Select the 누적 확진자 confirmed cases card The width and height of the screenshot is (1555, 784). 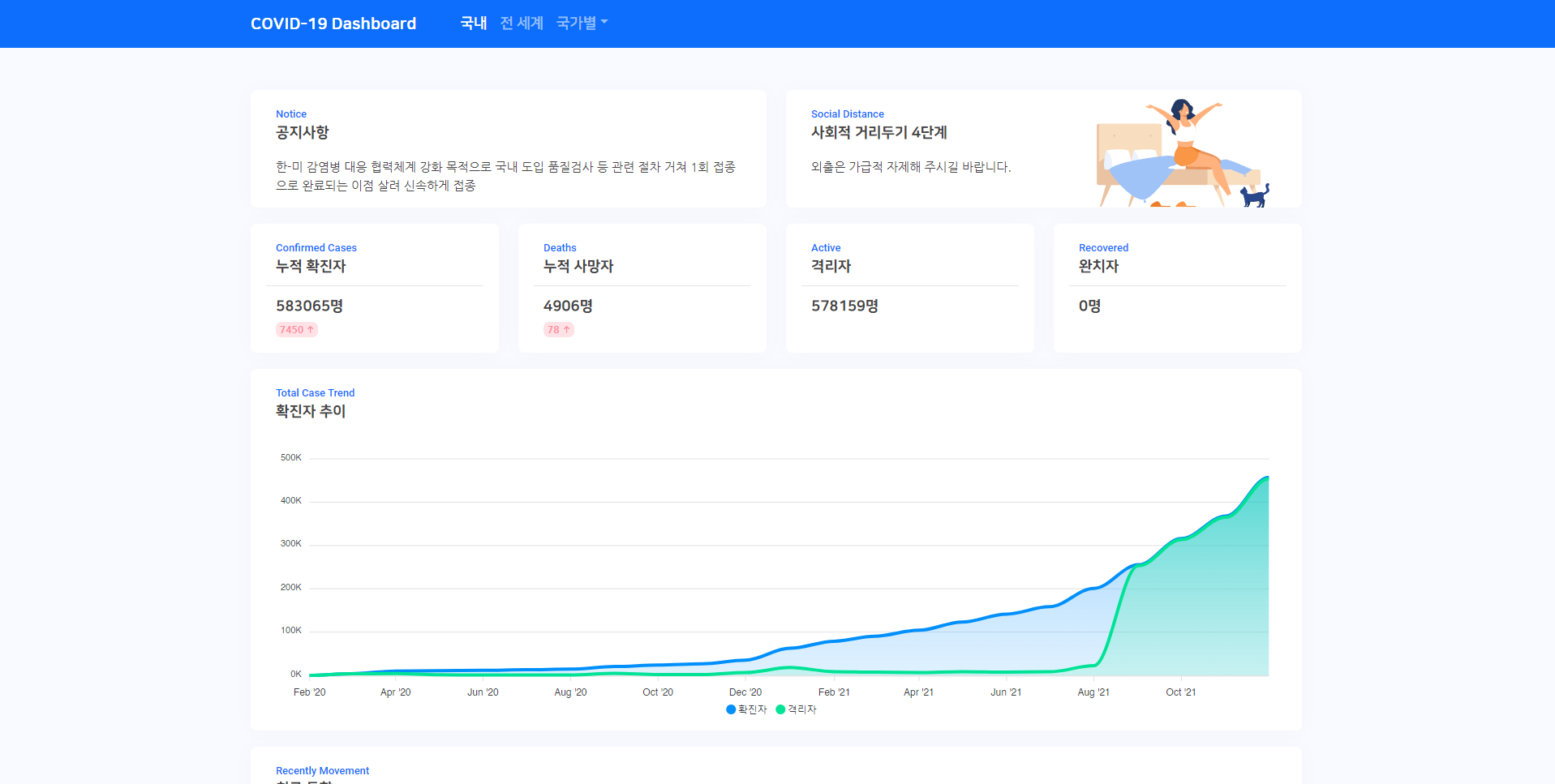pyautogui.click(x=374, y=288)
